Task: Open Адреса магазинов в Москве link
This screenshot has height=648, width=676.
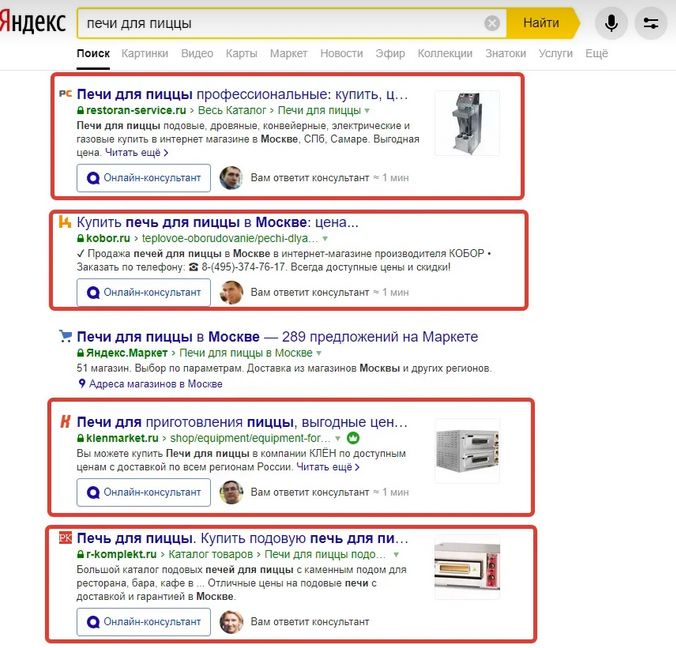Action: coord(156,384)
